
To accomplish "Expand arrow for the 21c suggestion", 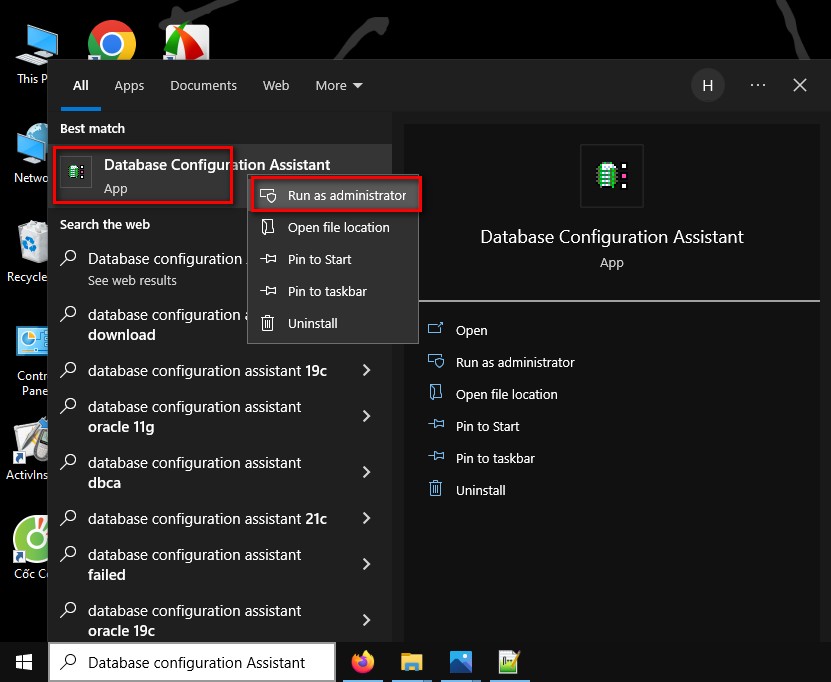I will click(x=366, y=518).
